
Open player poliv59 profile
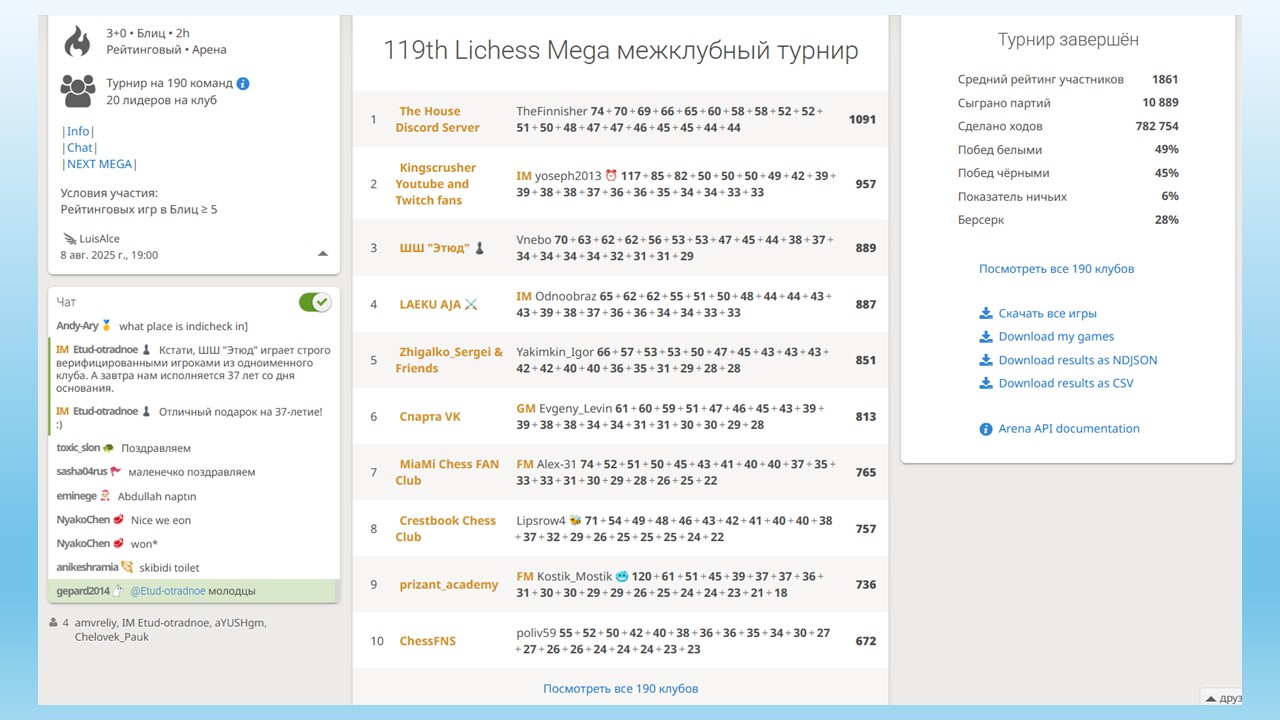pyautogui.click(x=536, y=633)
